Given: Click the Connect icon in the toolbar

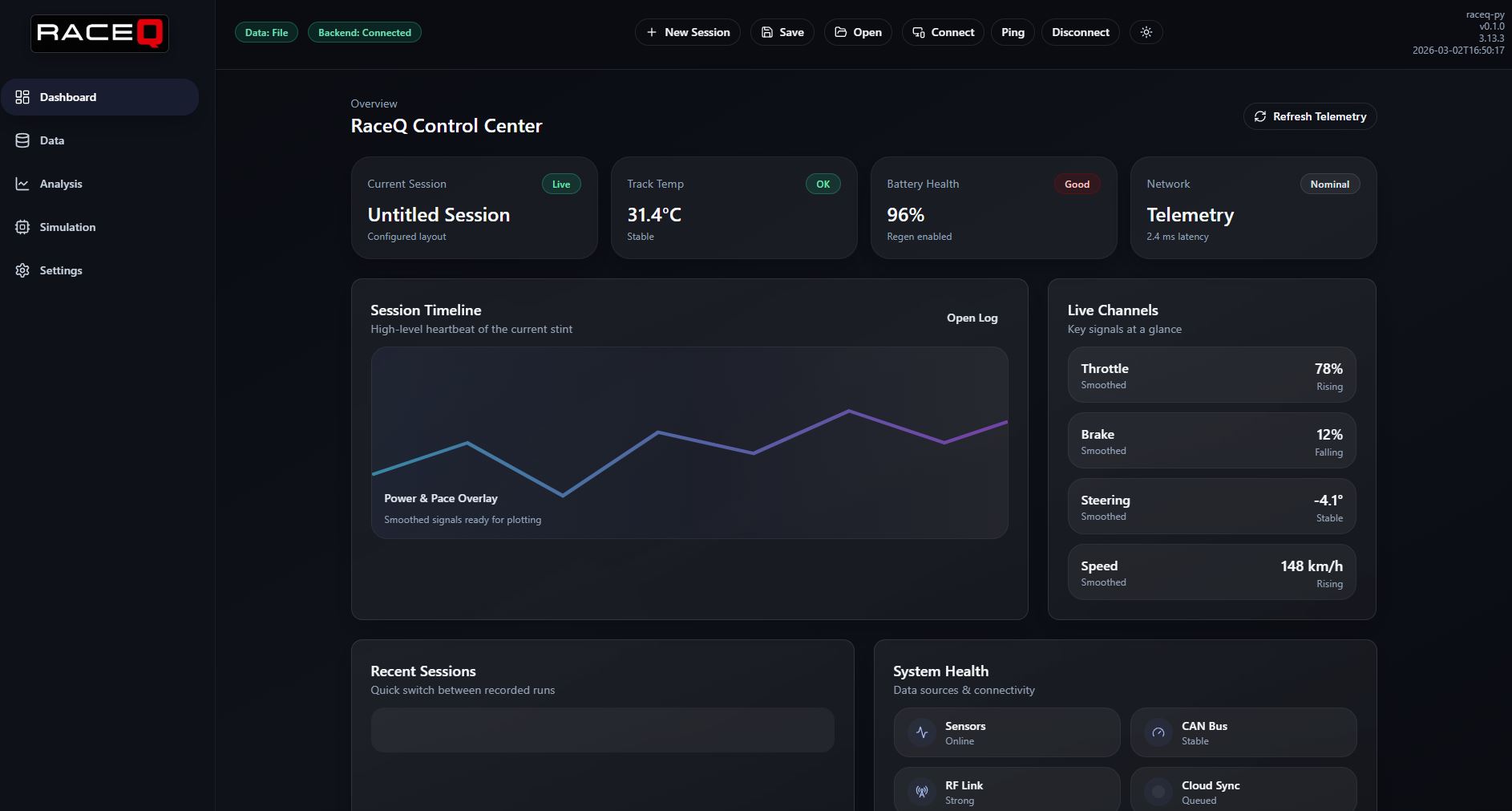Looking at the screenshot, I should [x=918, y=32].
